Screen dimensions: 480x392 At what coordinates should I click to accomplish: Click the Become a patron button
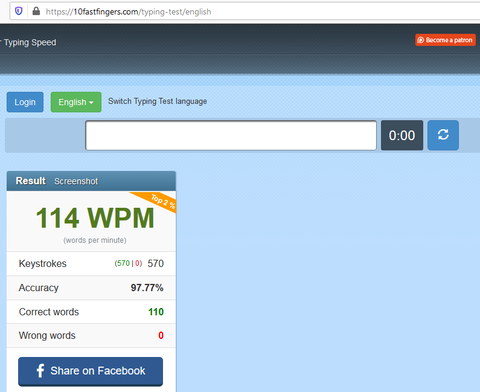[x=445, y=40]
